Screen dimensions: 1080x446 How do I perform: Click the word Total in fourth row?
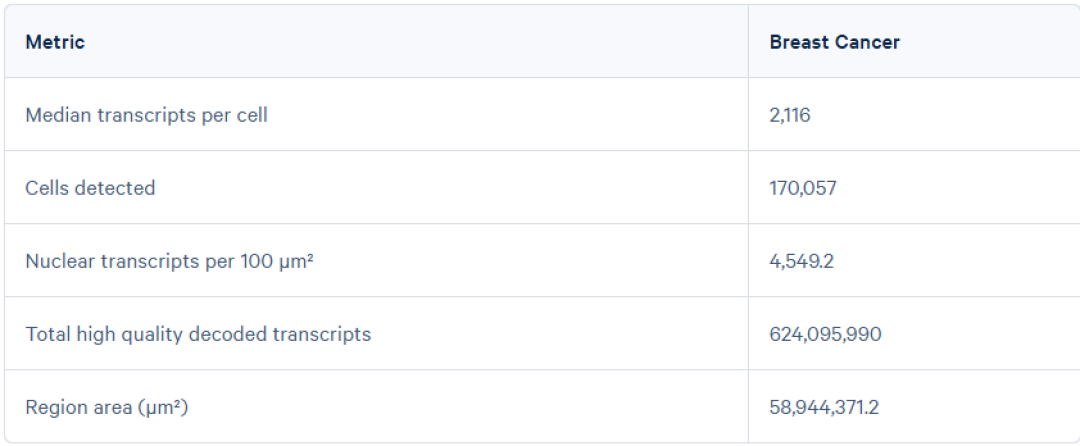tap(45, 334)
